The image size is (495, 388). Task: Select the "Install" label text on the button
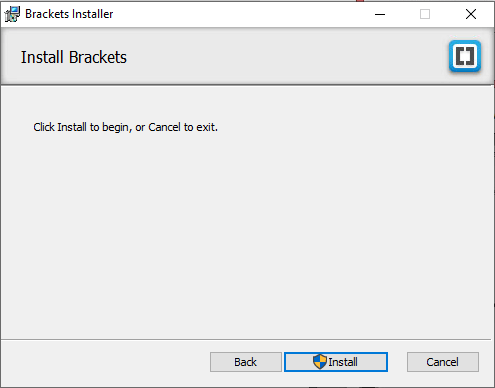click(x=343, y=362)
